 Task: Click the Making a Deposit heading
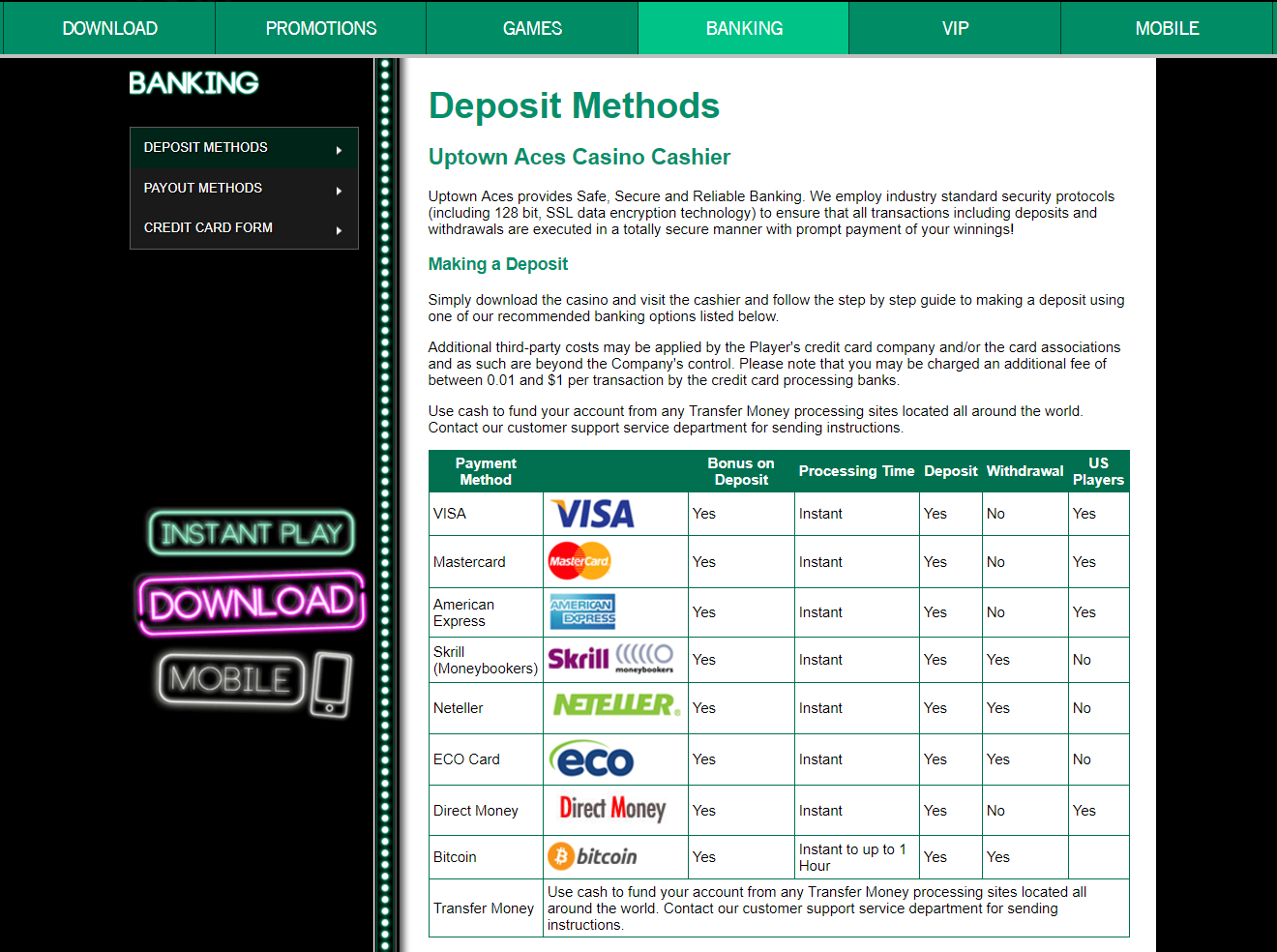click(x=498, y=264)
